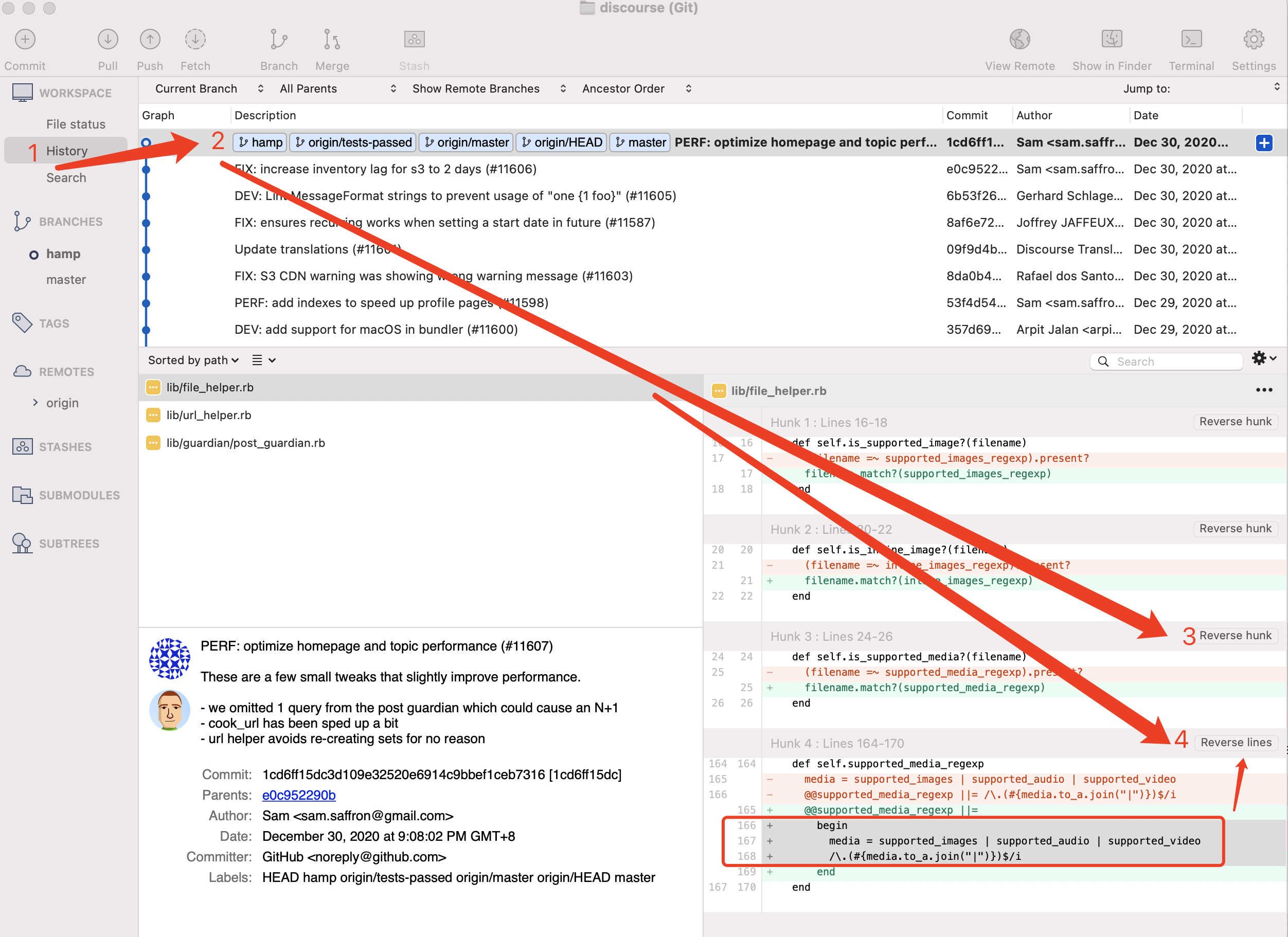Open Sorted by path dropdown
This screenshot has width=1288, height=937.
(193, 360)
